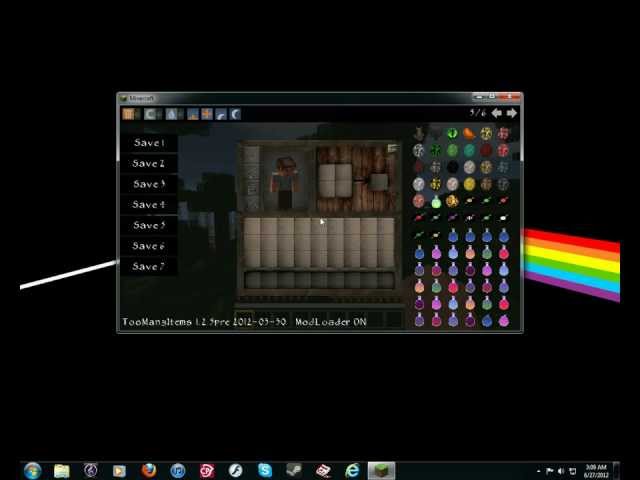Pick the solid black spawn egg
640x480 pixels.
(452, 167)
